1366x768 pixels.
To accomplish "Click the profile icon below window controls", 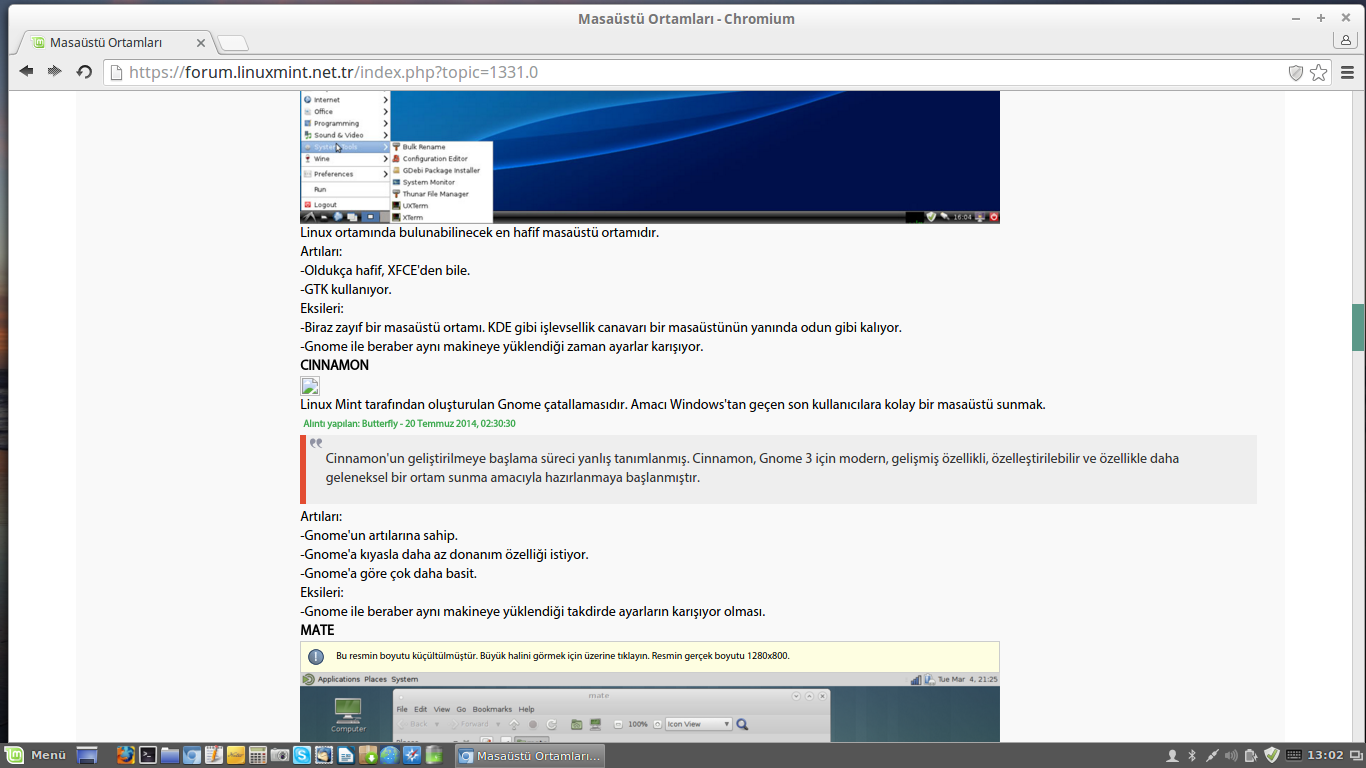I will (1346, 40).
